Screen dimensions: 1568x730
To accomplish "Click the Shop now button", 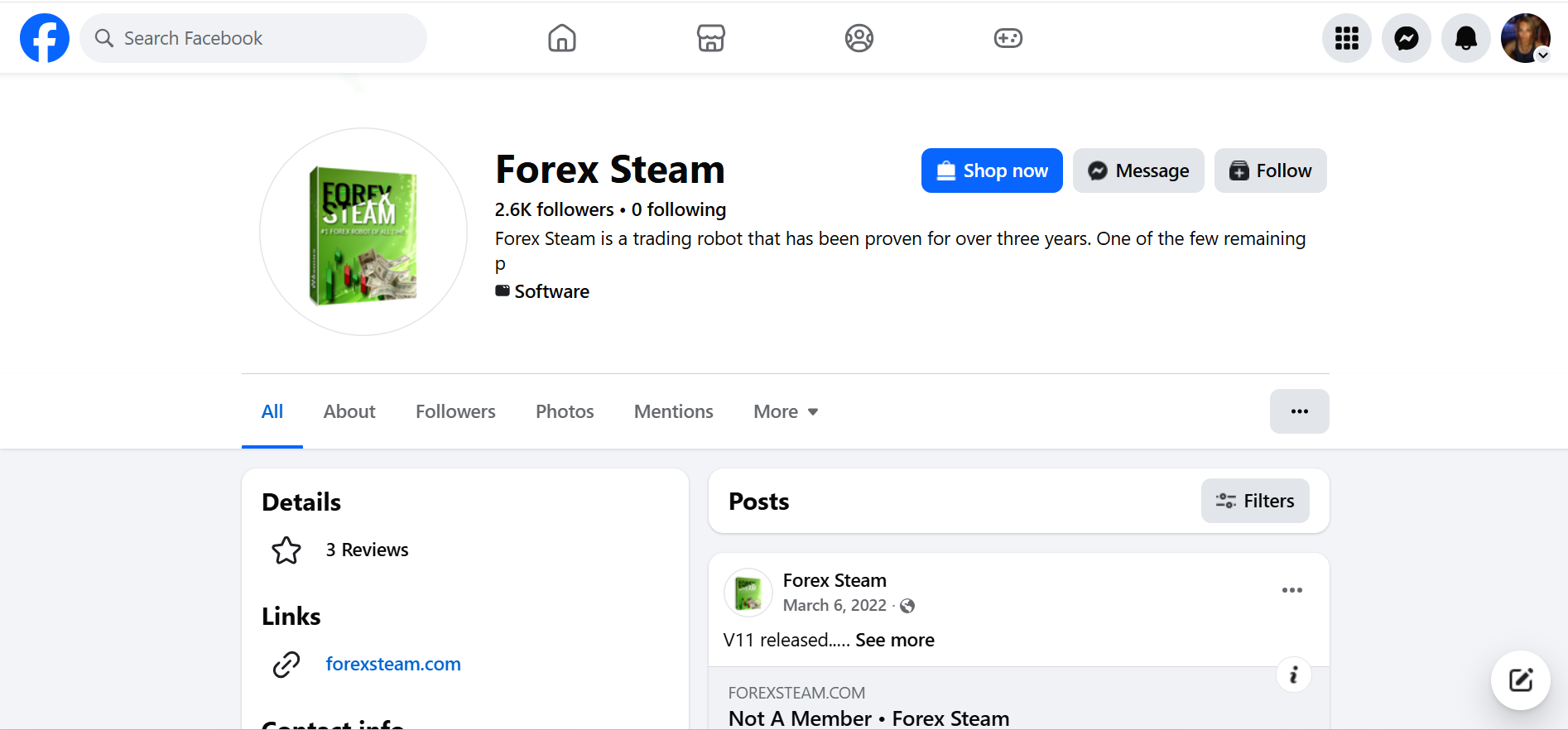I will tap(992, 170).
